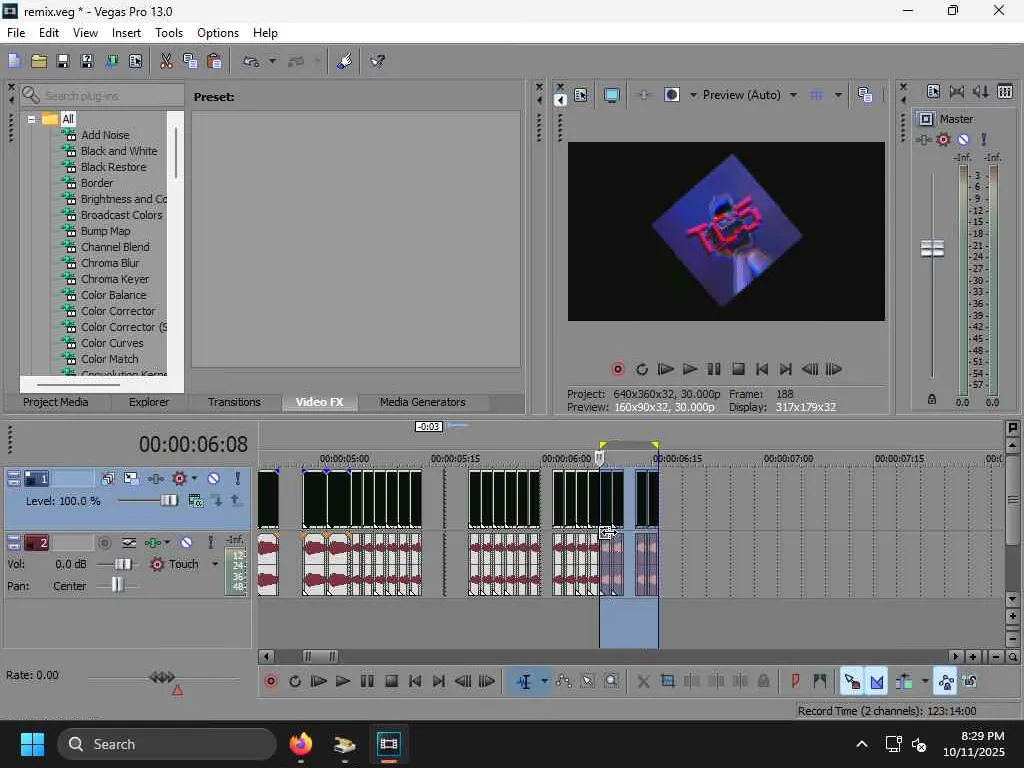Screen dimensions: 1024x768
Task: Click the What's This help icon
Action: (x=377, y=61)
